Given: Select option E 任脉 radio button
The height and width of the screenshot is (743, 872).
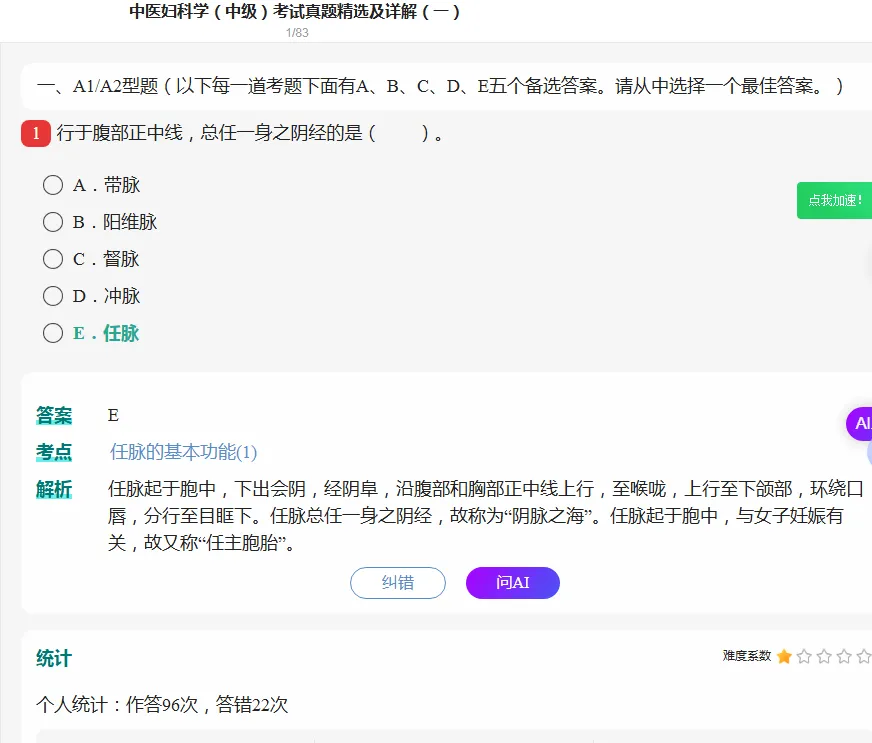Looking at the screenshot, I should (53, 333).
